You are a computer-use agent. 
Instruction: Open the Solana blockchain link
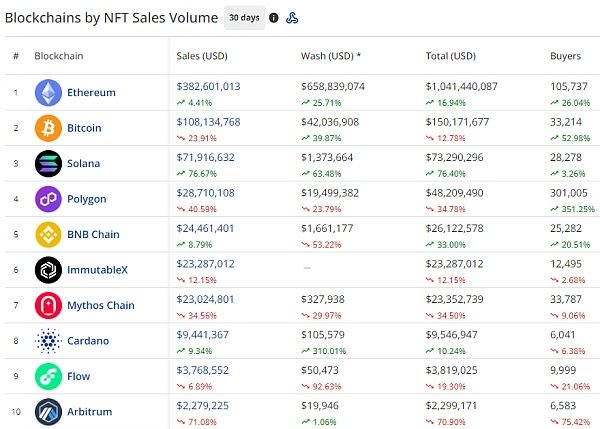pos(85,163)
